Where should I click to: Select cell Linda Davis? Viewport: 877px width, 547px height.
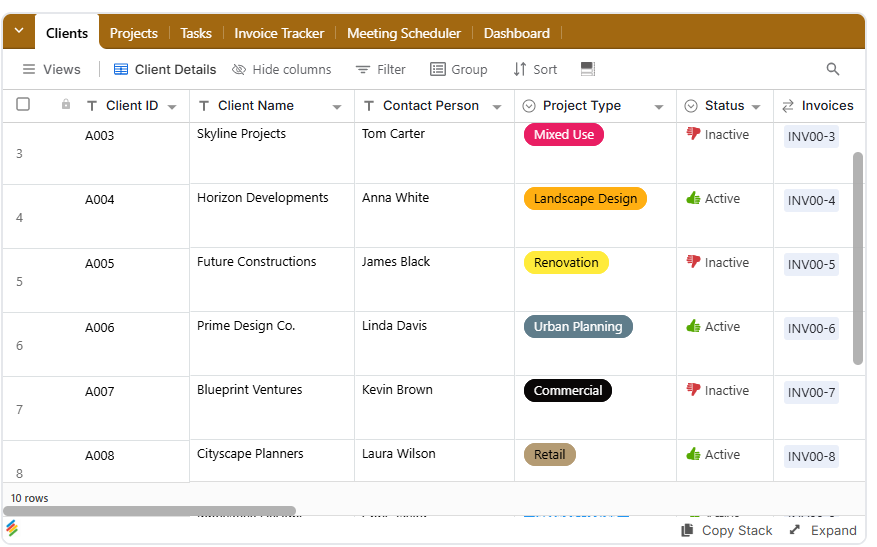[x=434, y=344]
